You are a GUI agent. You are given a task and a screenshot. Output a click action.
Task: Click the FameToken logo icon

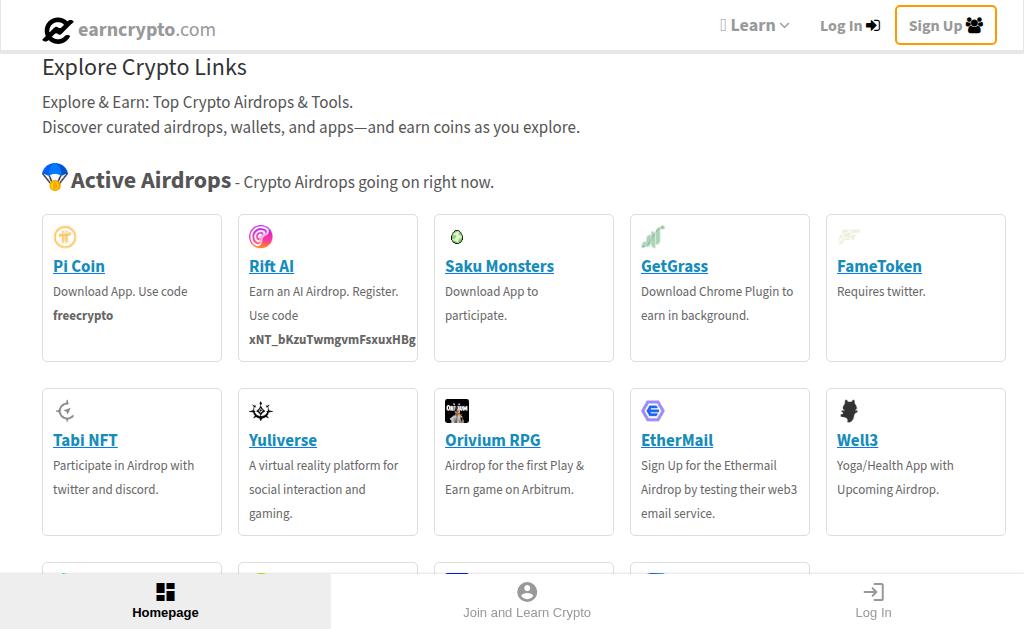point(849,236)
